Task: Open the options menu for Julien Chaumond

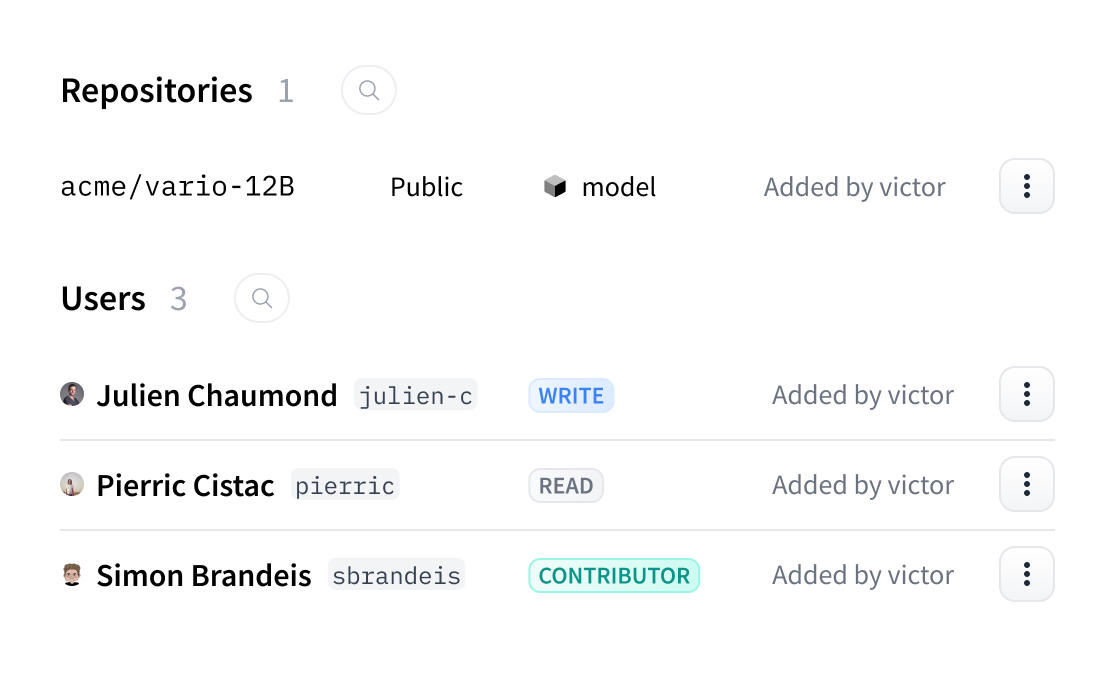Action: point(1026,394)
